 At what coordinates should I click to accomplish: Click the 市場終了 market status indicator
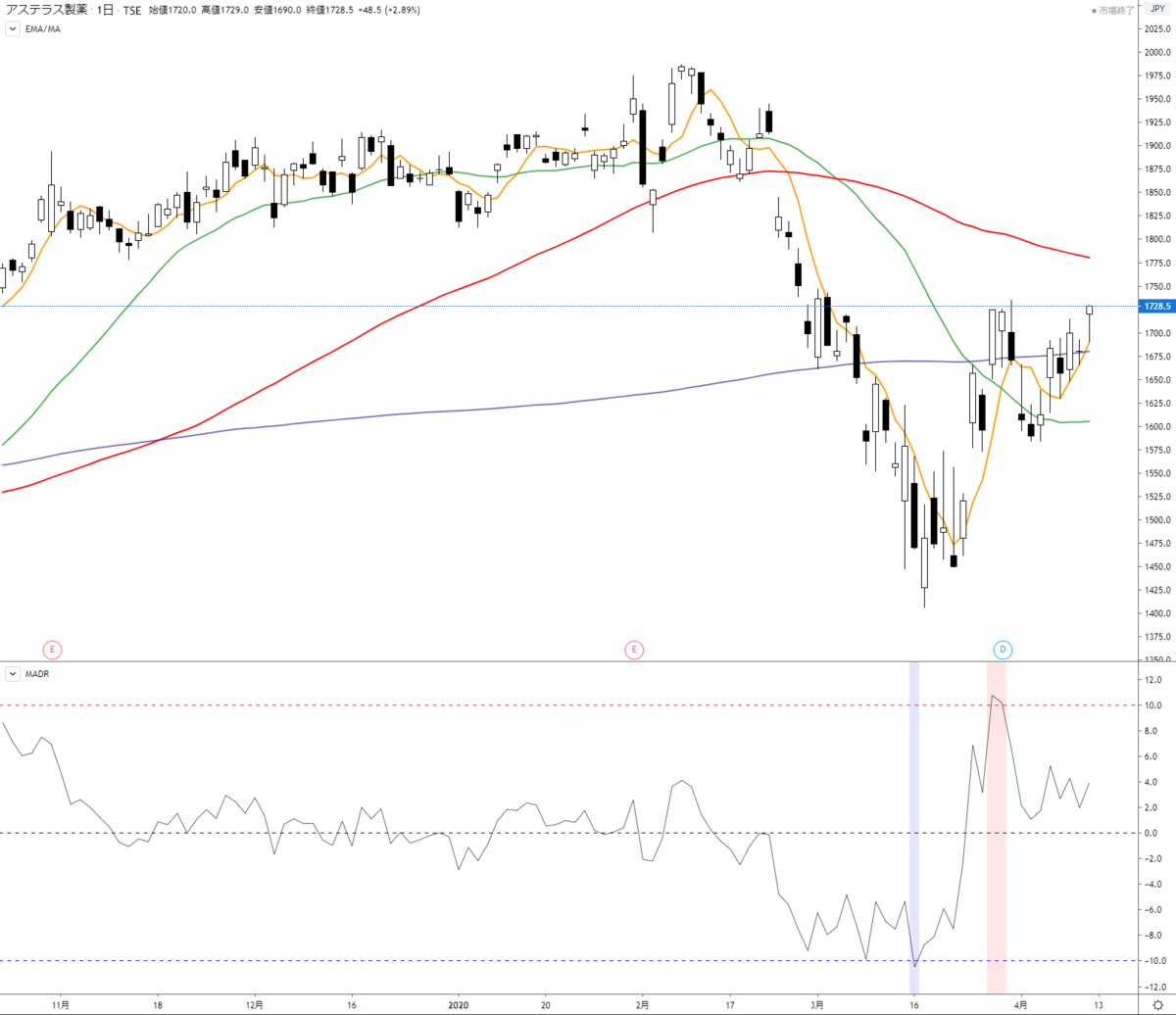tap(1112, 10)
